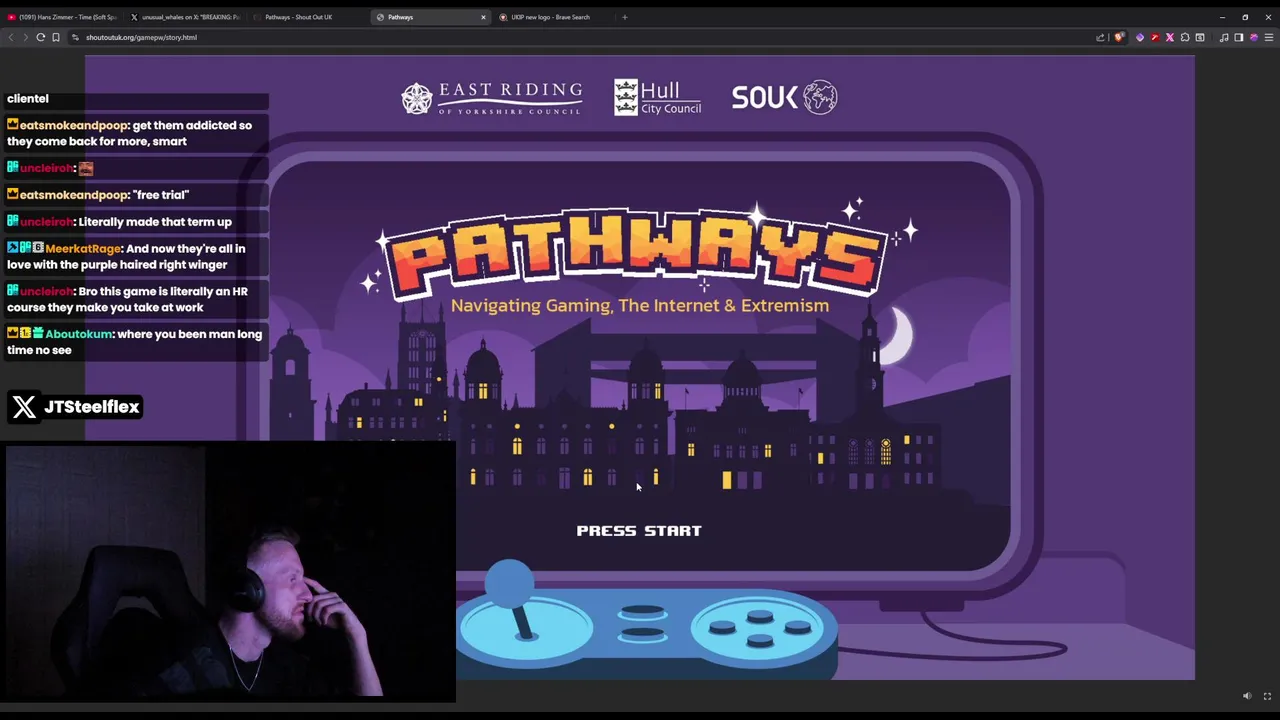The height and width of the screenshot is (720, 1280).
Task: Enter fullscreen with bottom-right icon
Action: click(x=1267, y=696)
